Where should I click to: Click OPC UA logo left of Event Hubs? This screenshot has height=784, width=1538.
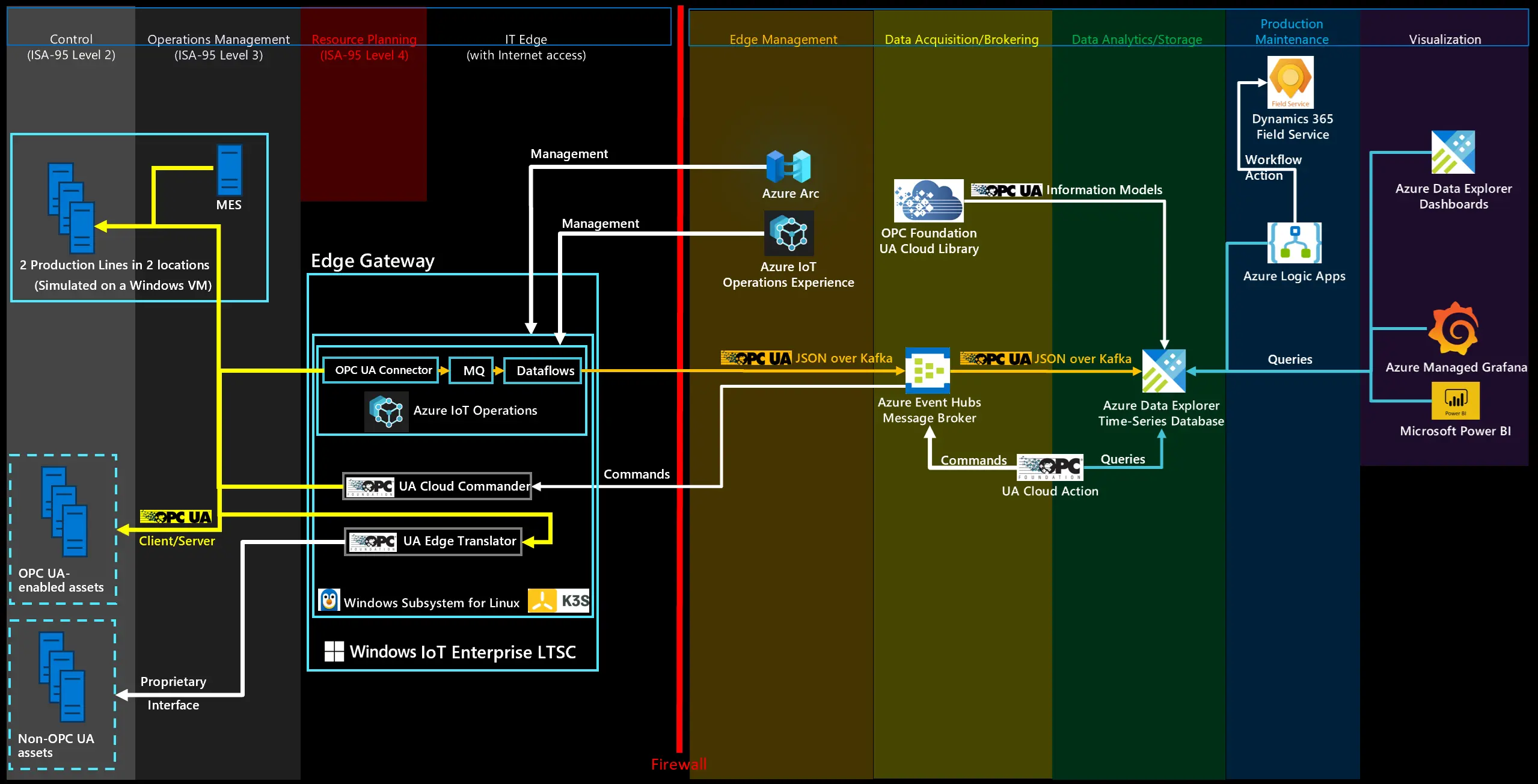(756, 358)
